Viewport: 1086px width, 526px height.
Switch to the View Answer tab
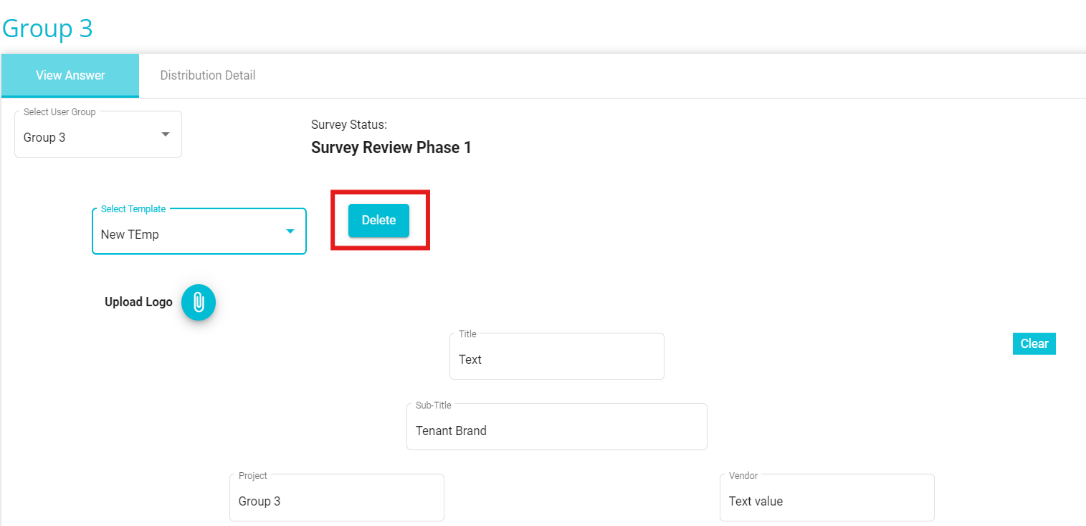click(70, 76)
